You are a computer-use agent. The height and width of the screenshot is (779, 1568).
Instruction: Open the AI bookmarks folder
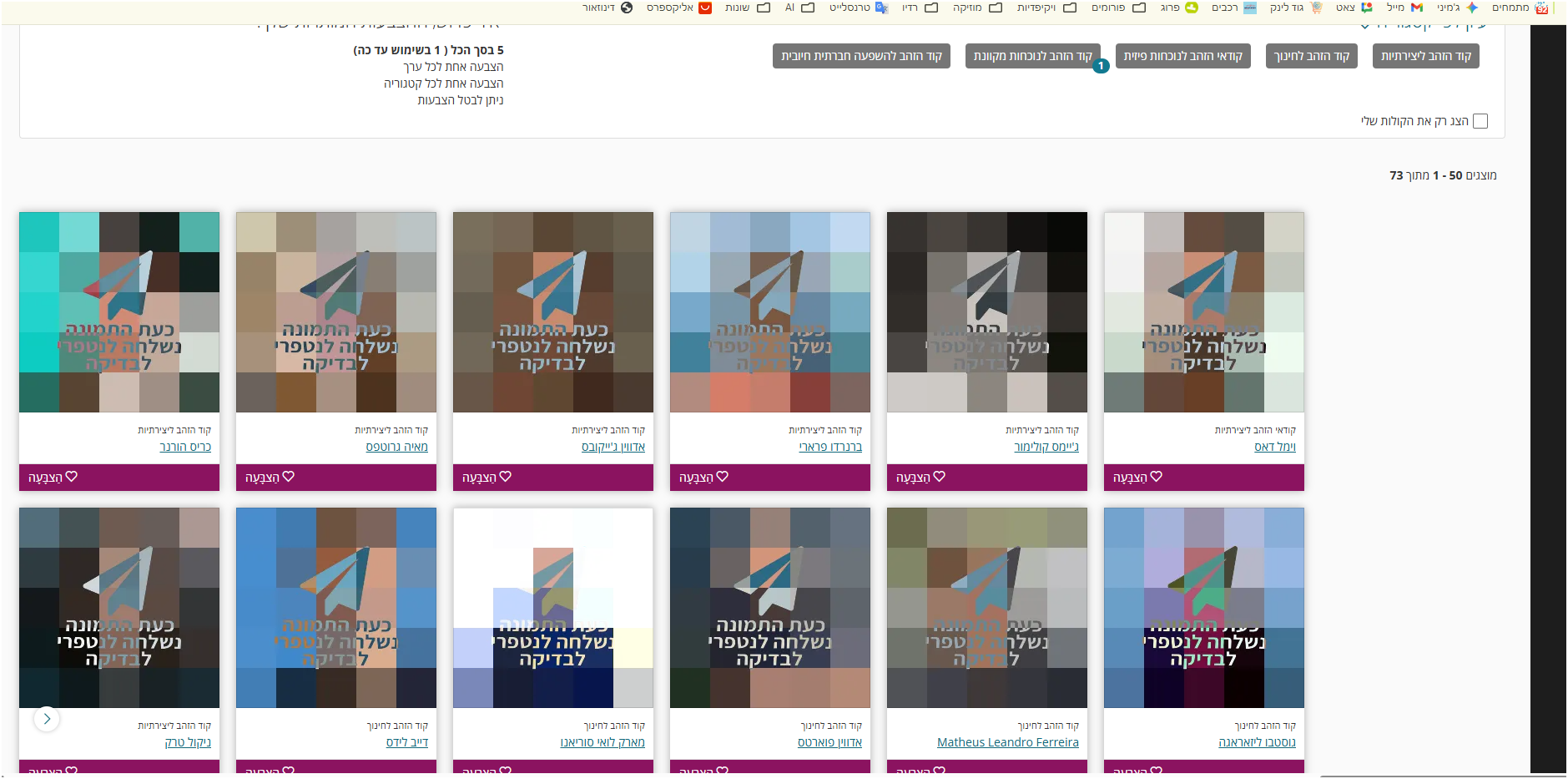click(x=800, y=8)
